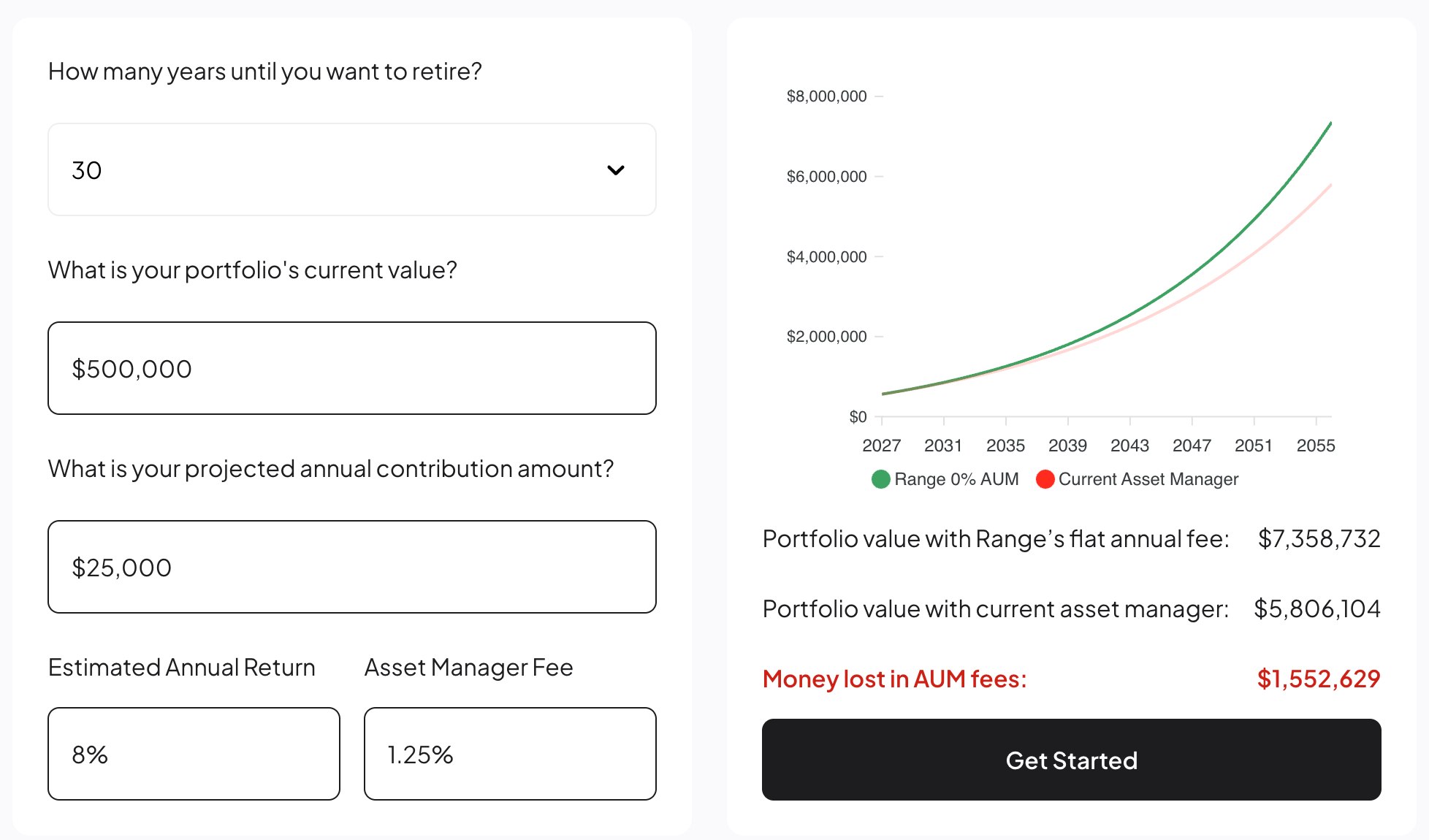Click the 2055 x-axis year label
Image resolution: width=1429 pixels, height=840 pixels.
(x=1316, y=446)
